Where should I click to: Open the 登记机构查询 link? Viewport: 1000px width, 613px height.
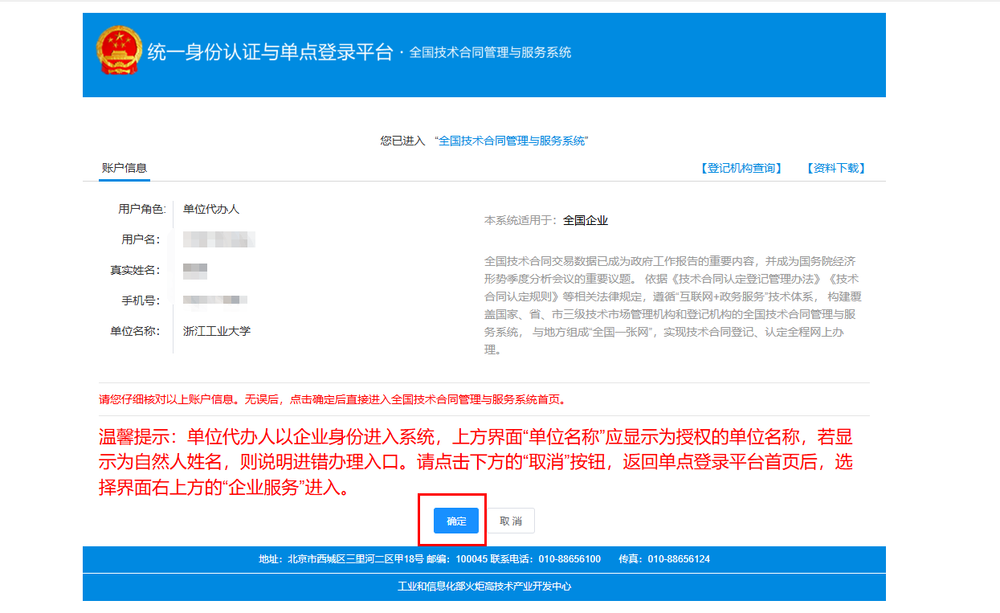click(740, 168)
